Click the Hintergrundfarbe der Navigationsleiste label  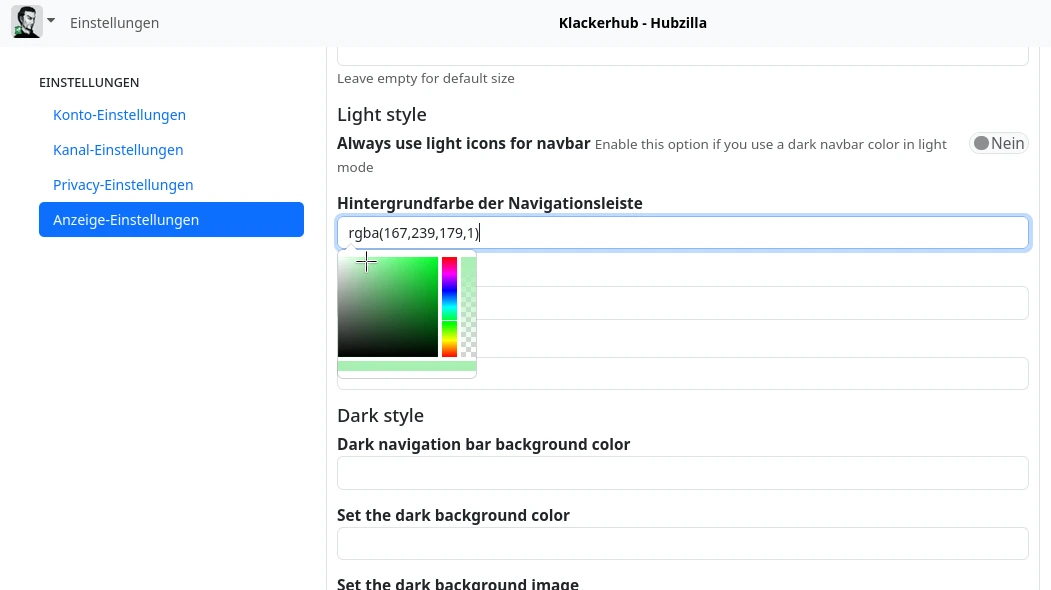[x=489, y=203]
